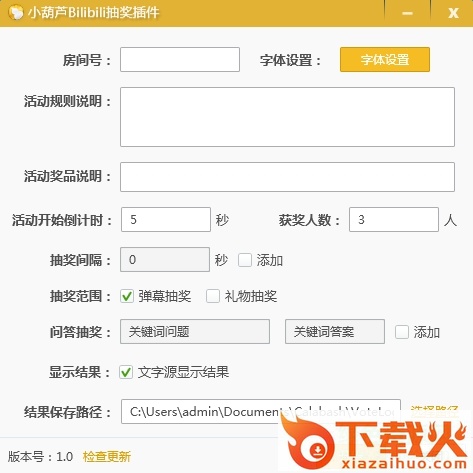This screenshot has height=473, width=473.
Task: Uncheck the 弹幕抽奖 checkbox
Action: (127, 296)
